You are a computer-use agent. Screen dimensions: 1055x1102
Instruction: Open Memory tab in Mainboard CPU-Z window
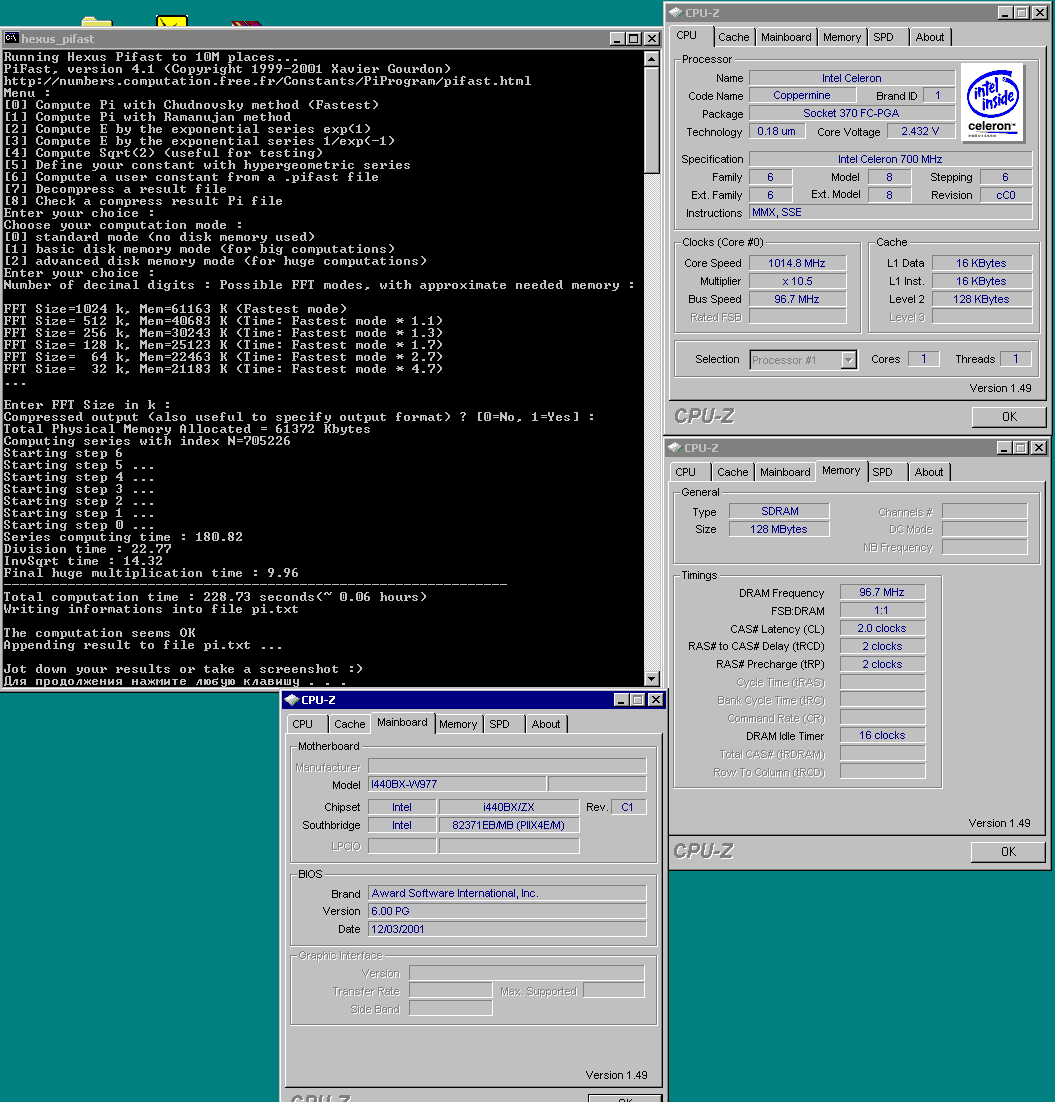click(458, 724)
